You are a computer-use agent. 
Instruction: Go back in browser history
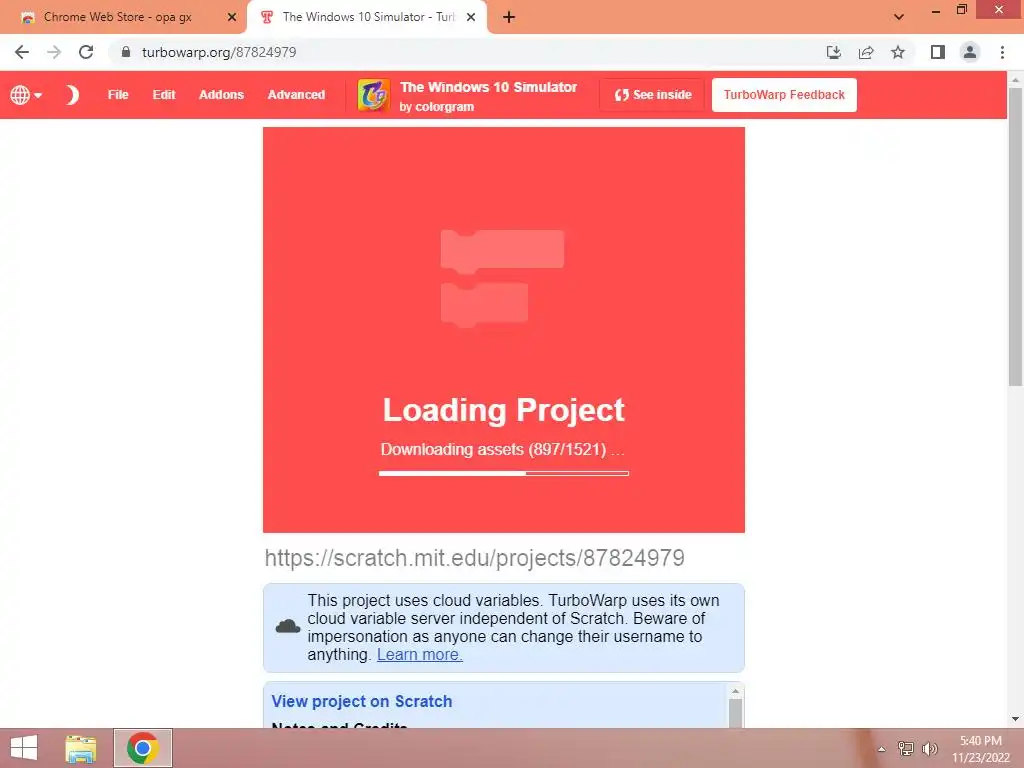click(22, 52)
